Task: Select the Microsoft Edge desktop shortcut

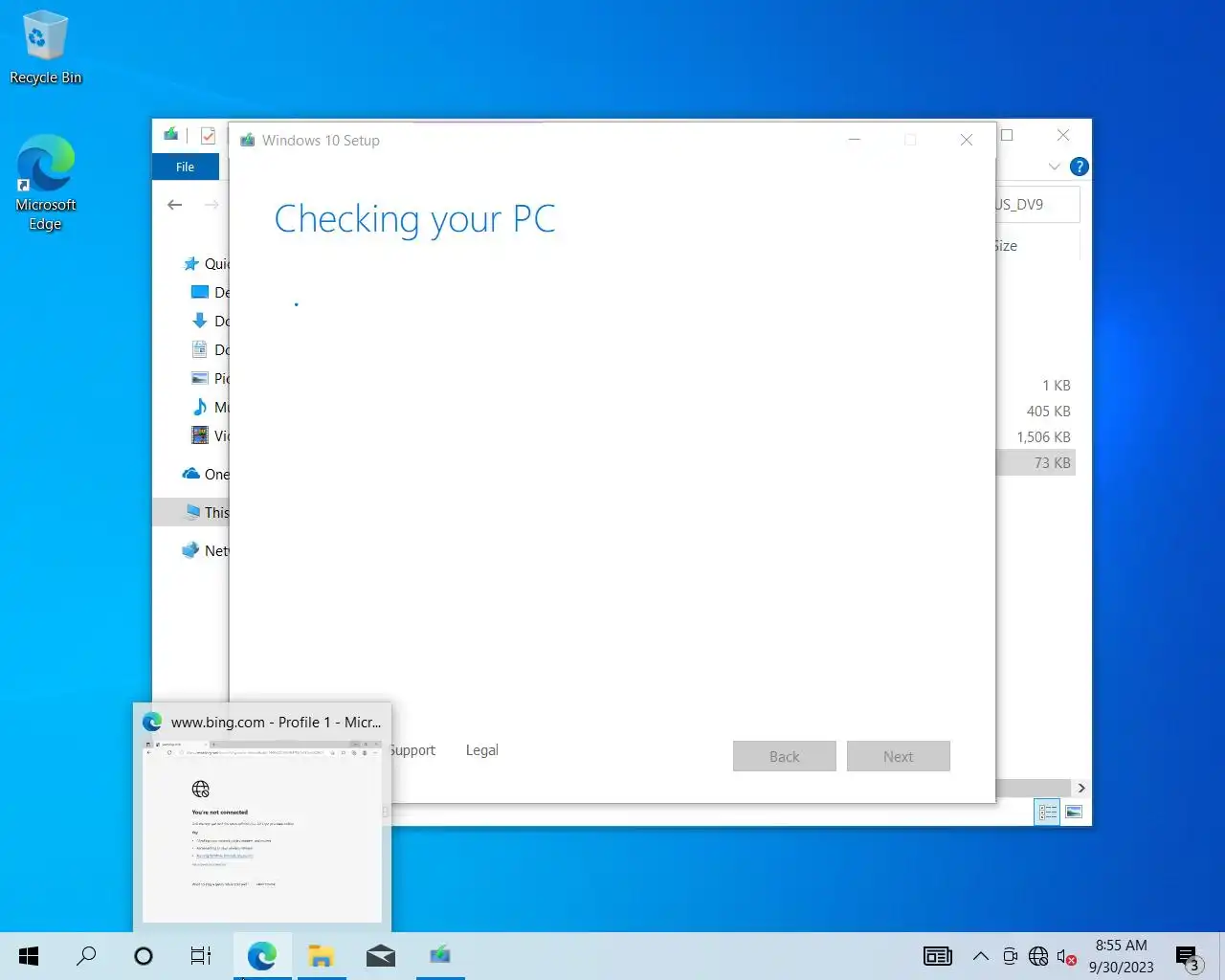Action: pyautogui.click(x=45, y=182)
